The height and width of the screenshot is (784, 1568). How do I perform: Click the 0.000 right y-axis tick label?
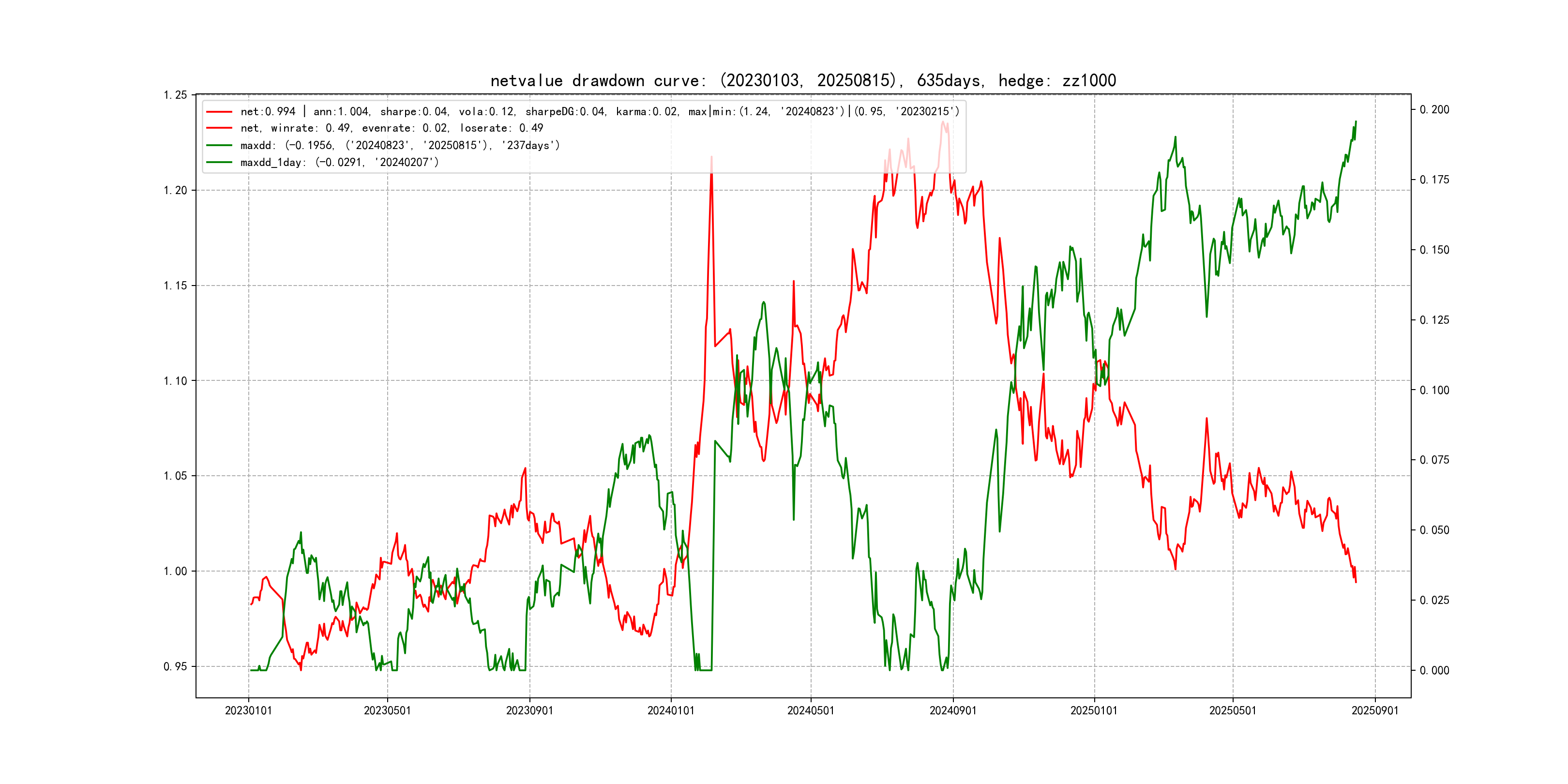[1435, 671]
